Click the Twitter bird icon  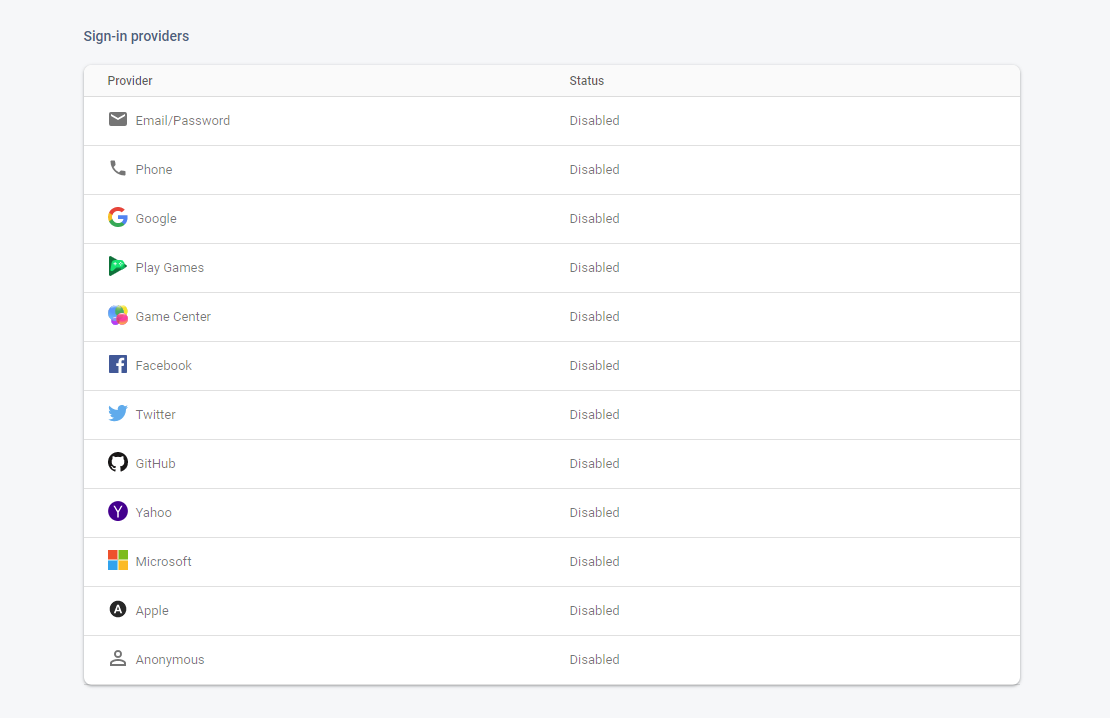[118, 414]
